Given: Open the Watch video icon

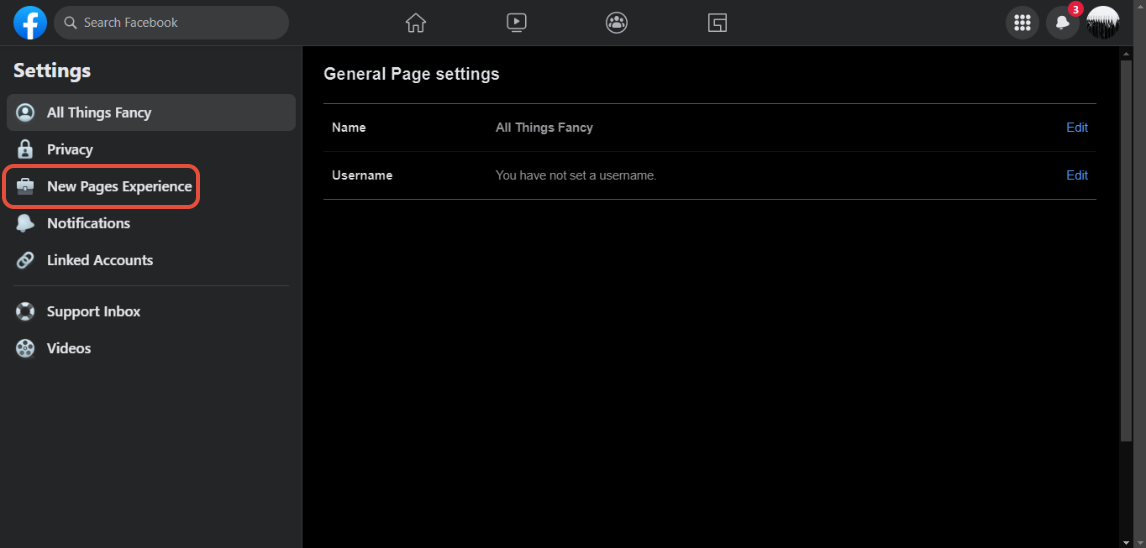Looking at the screenshot, I should click(516, 23).
